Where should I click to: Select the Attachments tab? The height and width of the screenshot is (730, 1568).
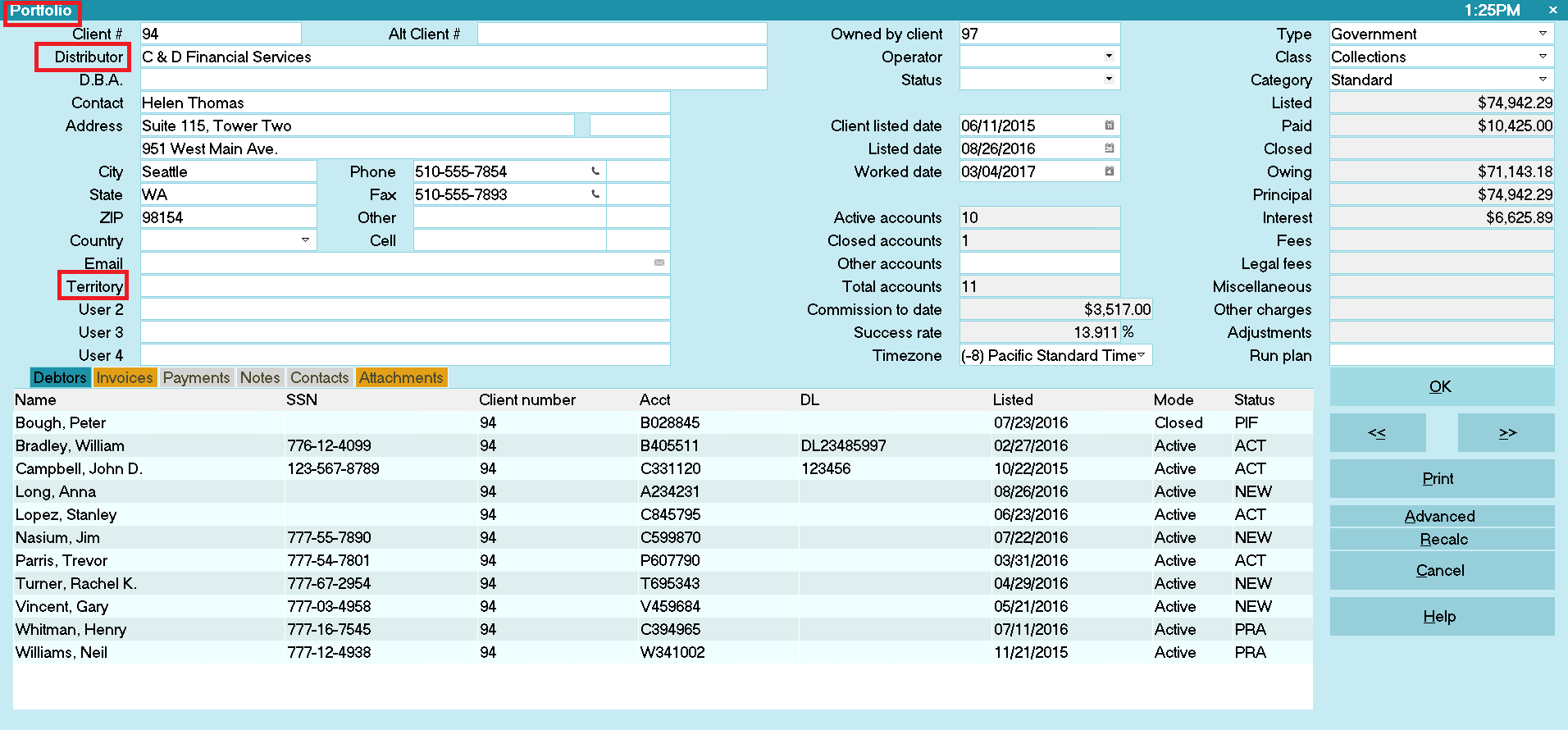click(401, 377)
